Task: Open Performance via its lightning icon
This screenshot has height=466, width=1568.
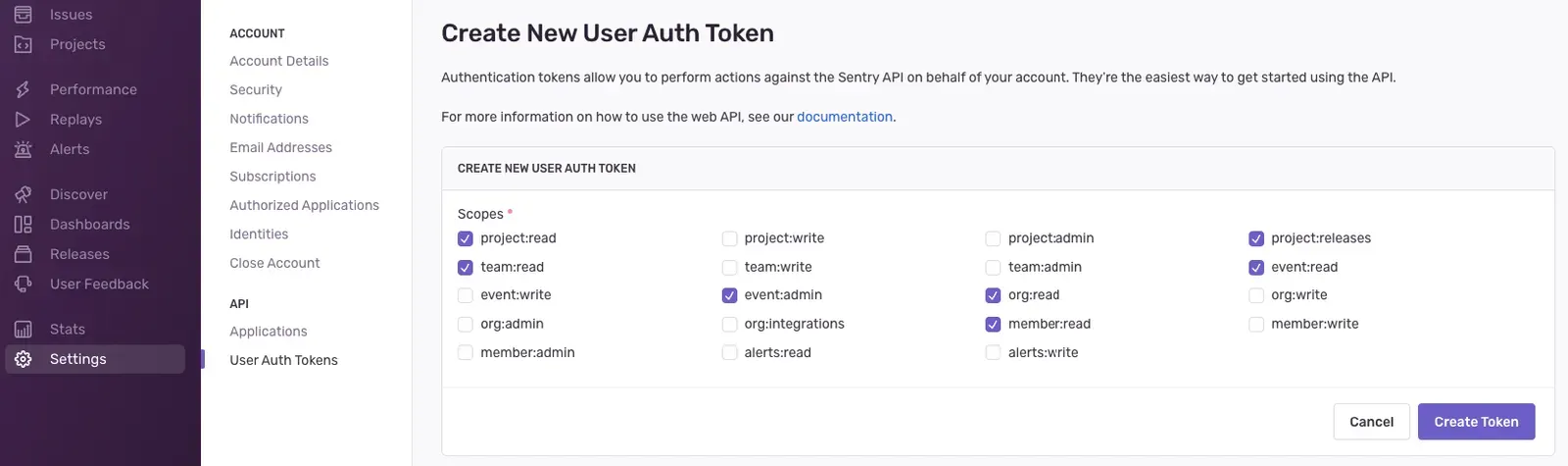Action: coord(24,89)
